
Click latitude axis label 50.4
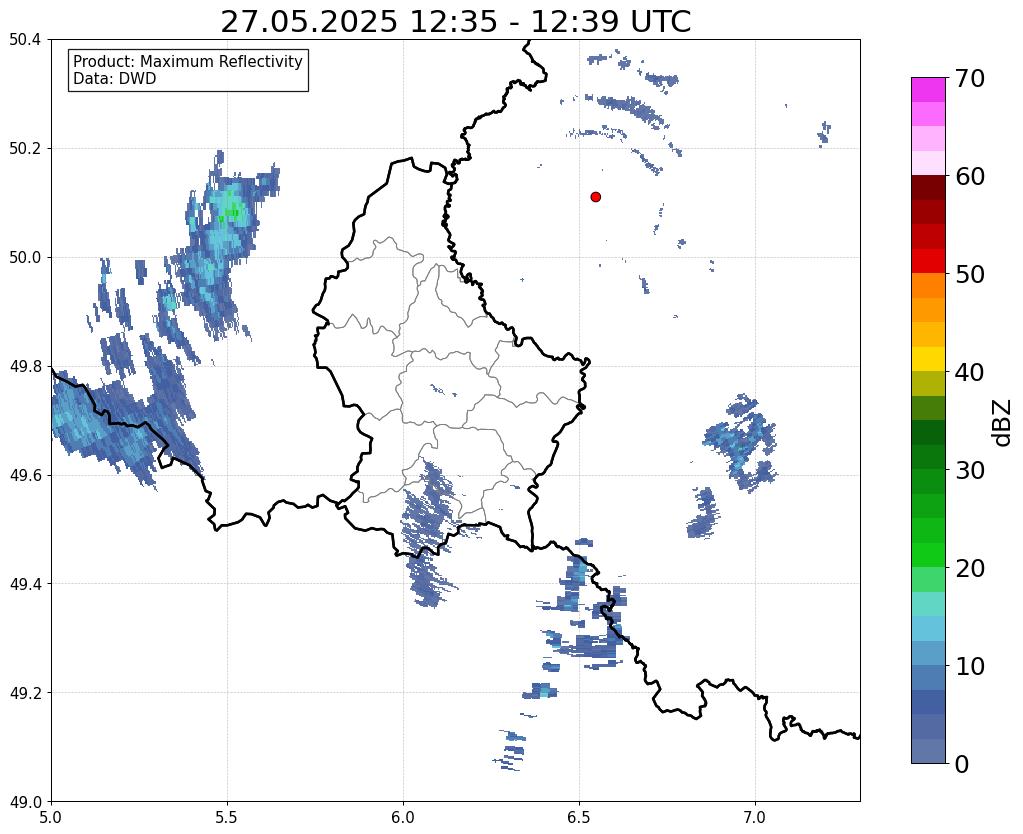coord(25,40)
